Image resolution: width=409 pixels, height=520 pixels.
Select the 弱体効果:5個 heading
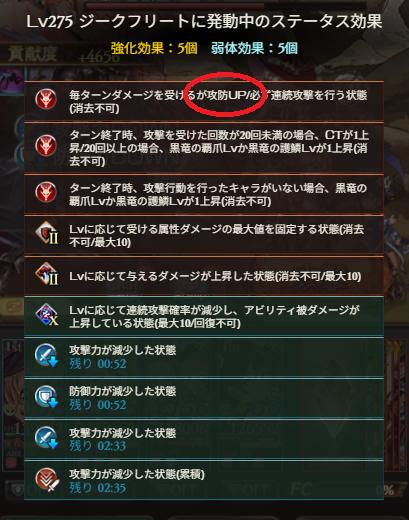coord(254,48)
